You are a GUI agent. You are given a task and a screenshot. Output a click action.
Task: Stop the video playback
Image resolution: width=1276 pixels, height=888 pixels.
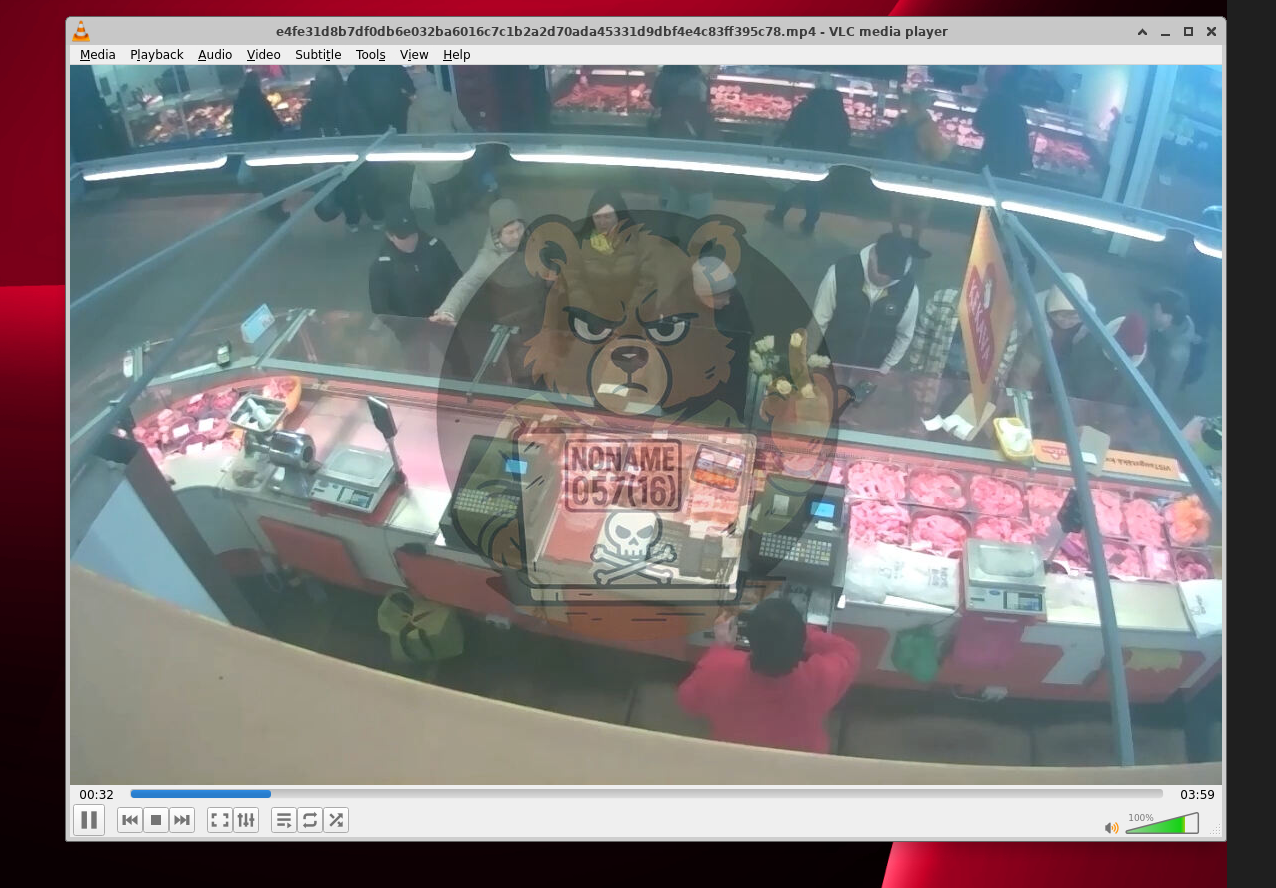coord(156,820)
